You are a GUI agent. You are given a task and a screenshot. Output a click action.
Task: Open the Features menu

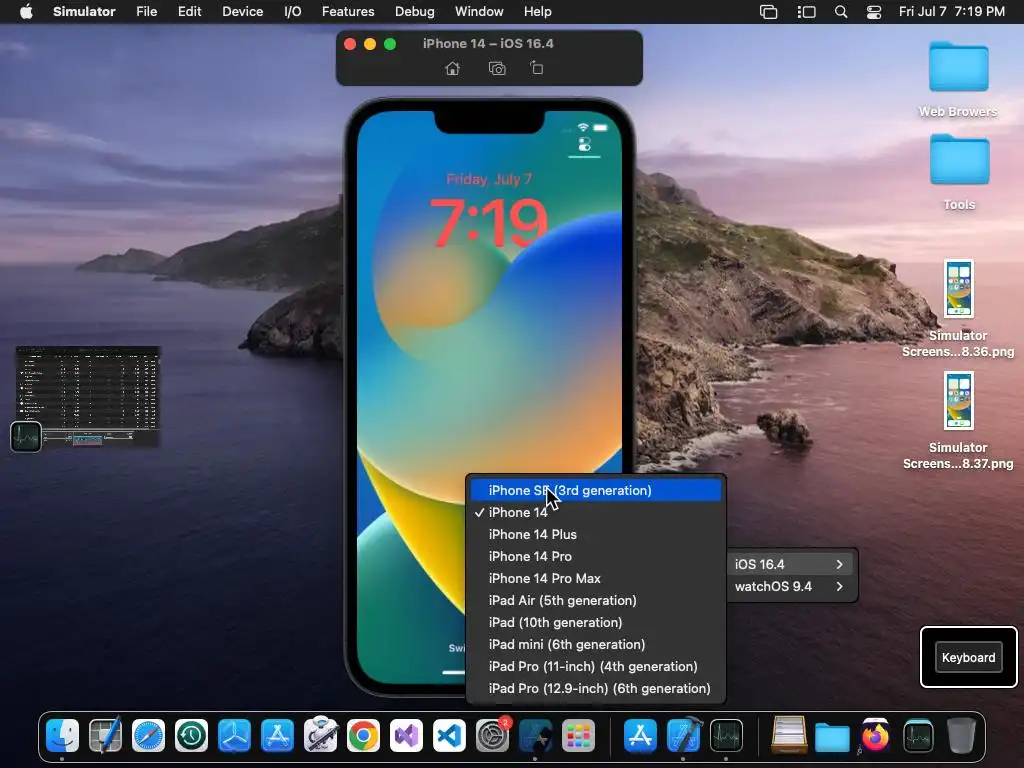pyautogui.click(x=348, y=12)
